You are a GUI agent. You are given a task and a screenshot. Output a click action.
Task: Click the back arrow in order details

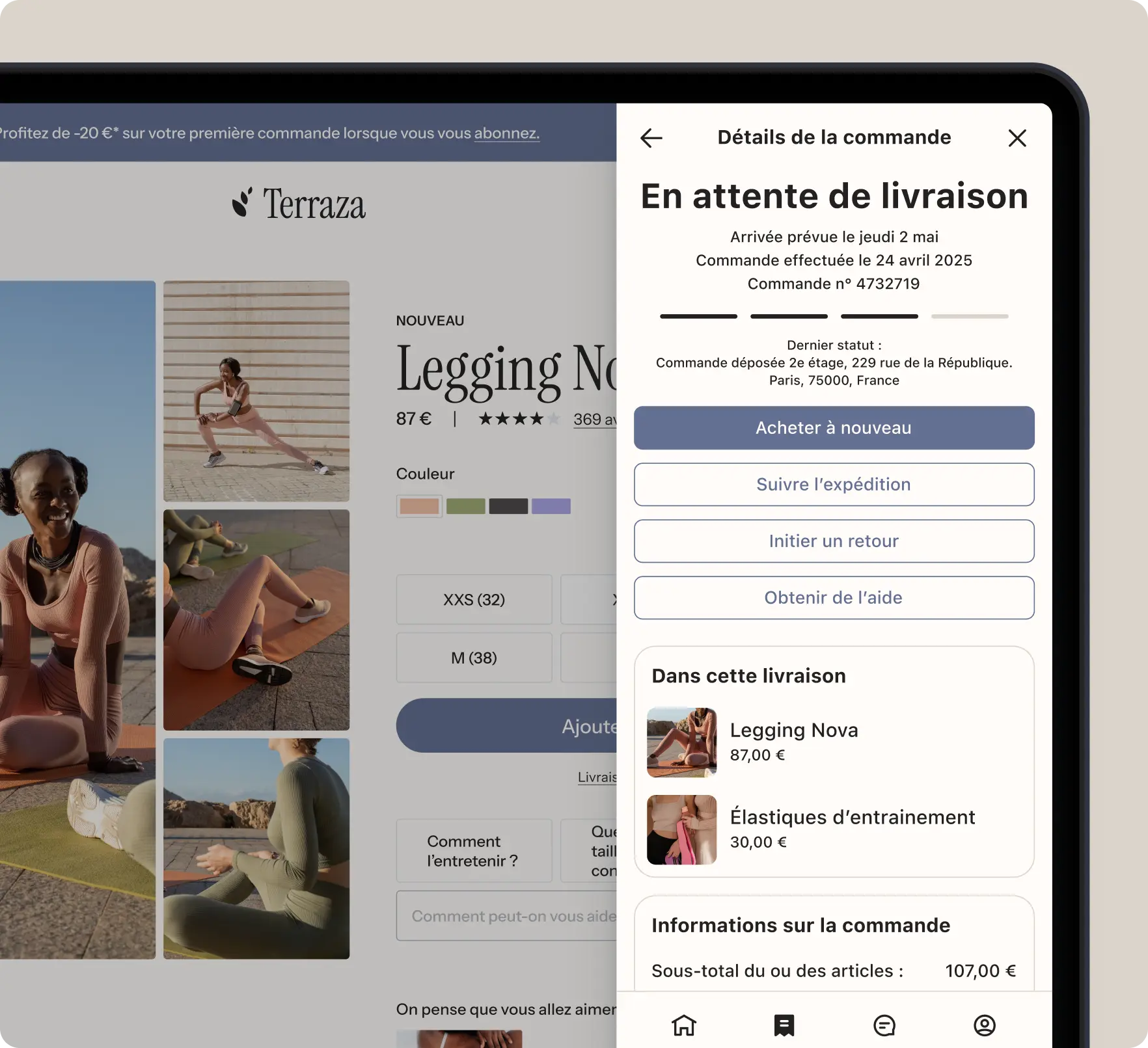pyautogui.click(x=651, y=138)
